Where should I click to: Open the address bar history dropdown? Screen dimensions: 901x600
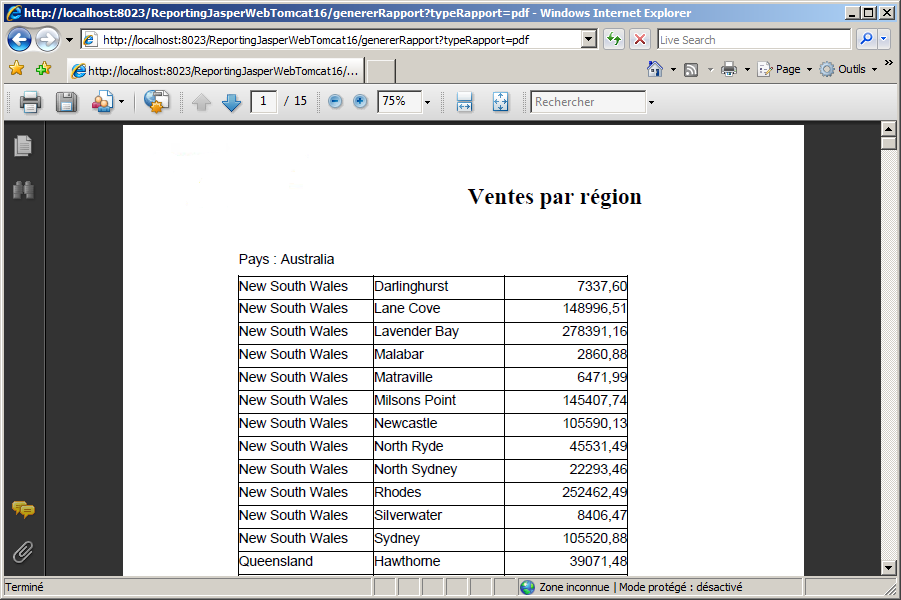click(x=588, y=40)
